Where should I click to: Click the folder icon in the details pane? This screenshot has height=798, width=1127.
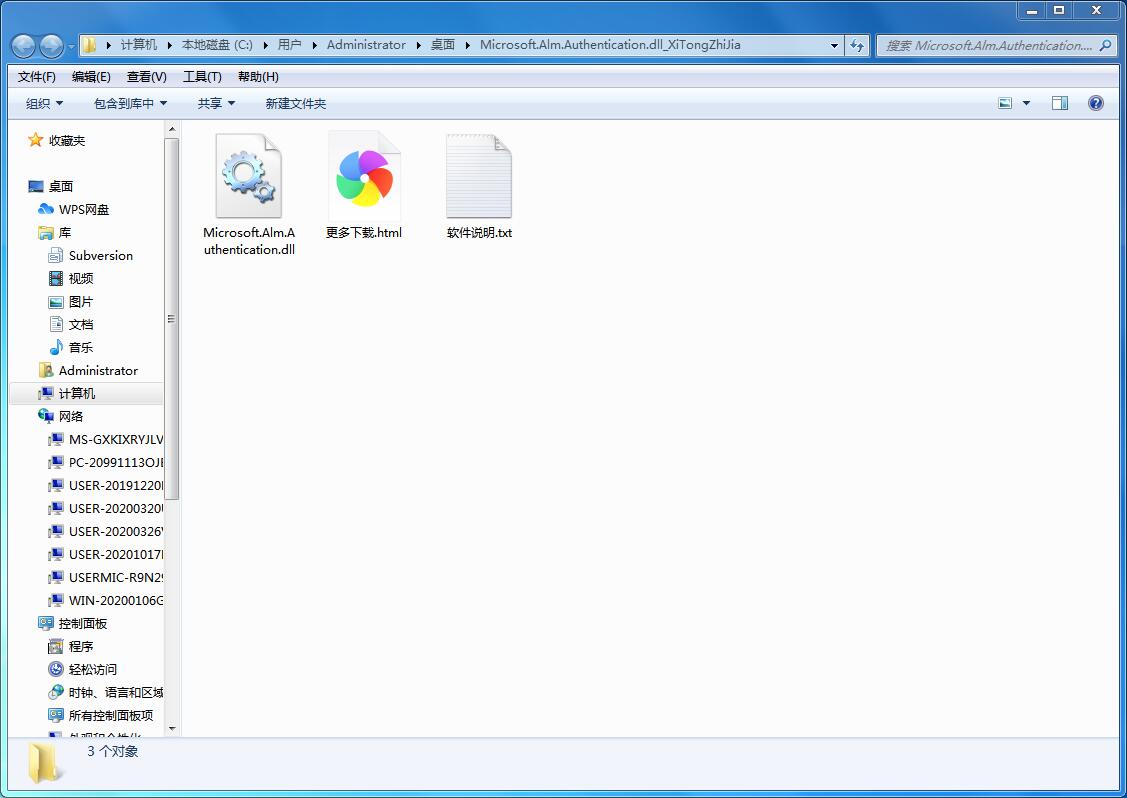tap(43, 763)
